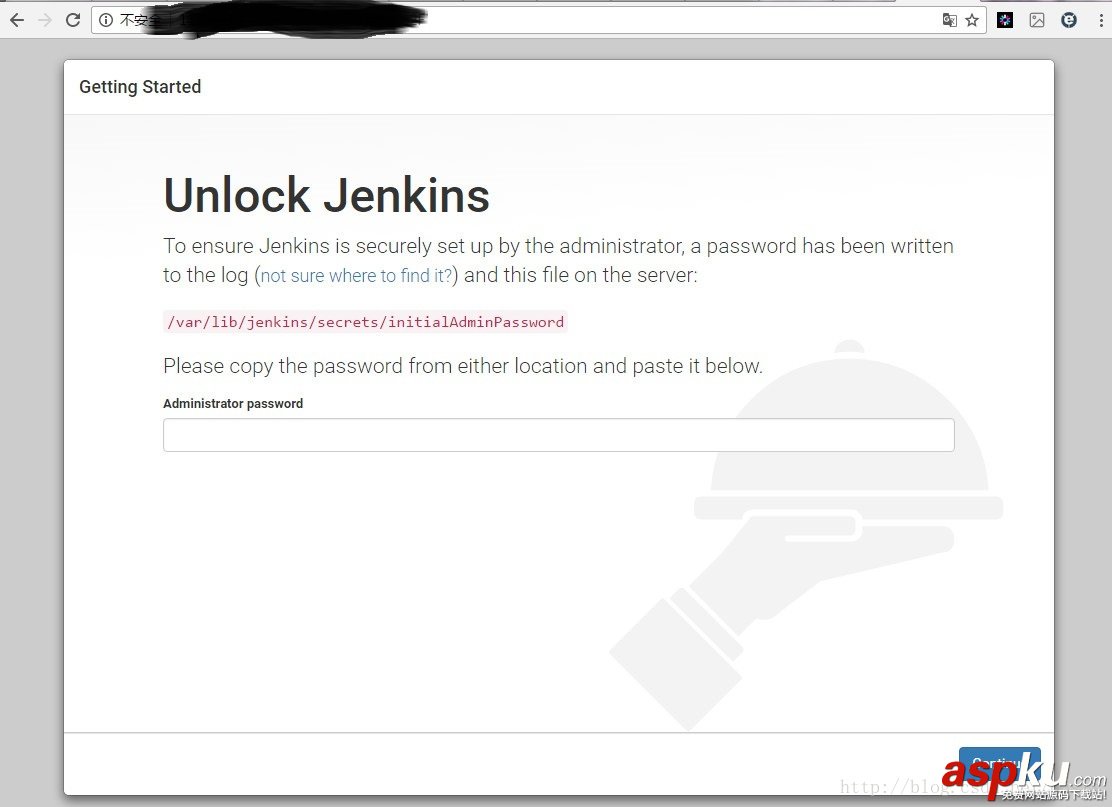Go back with the browser back arrow
The width and height of the screenshot is (1112, 807).
pos(16,20)
